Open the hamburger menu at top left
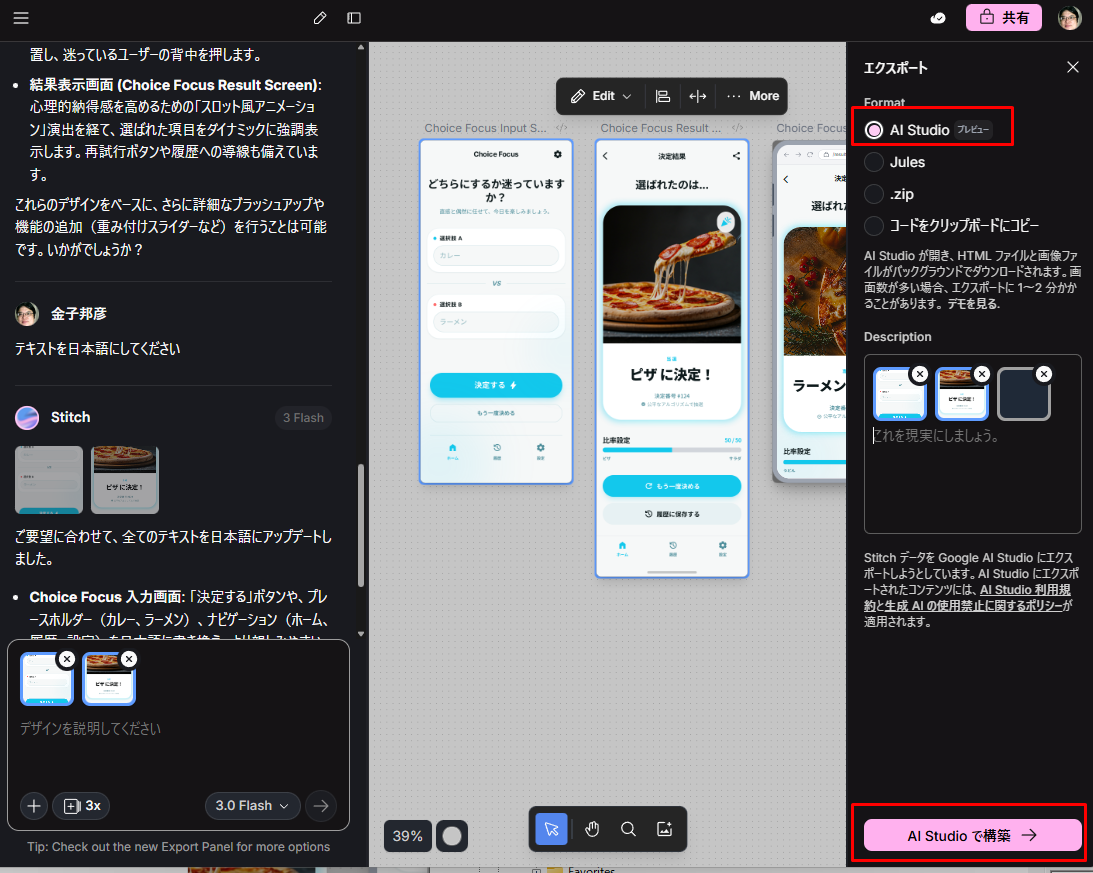The image size is (1093, 873). pos(21,18)
